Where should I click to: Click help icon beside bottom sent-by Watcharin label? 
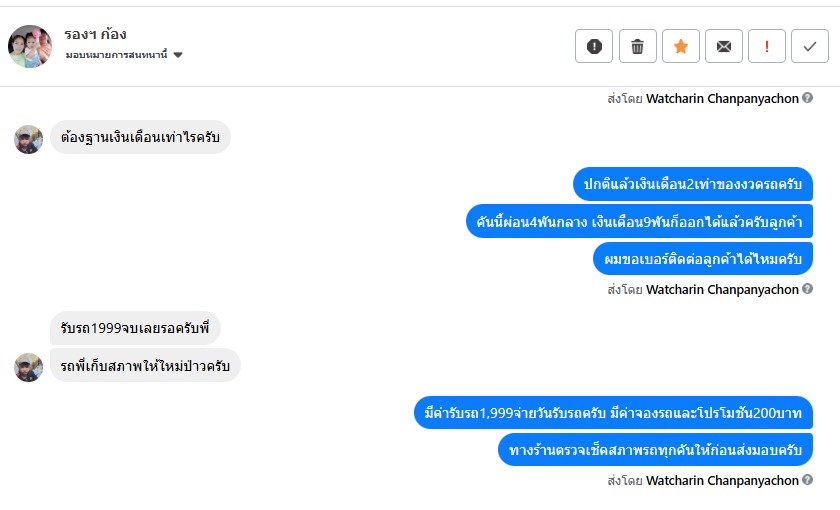[808, 479]
